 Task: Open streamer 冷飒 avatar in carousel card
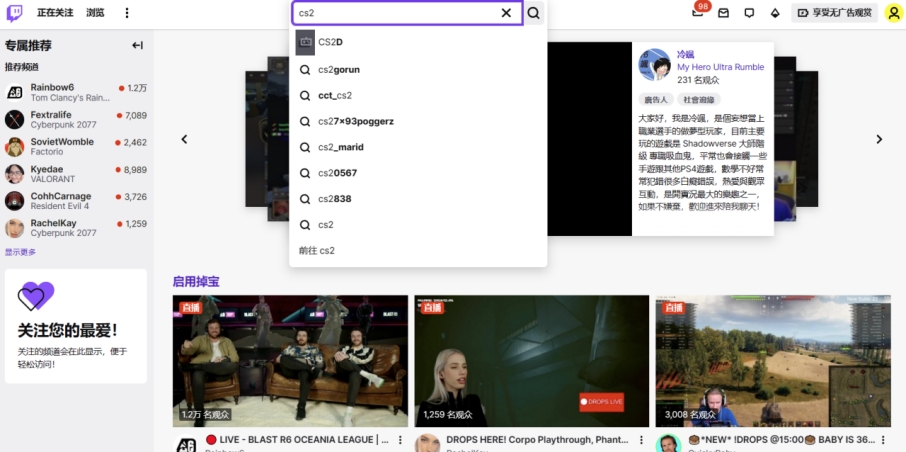coord(654,65)
